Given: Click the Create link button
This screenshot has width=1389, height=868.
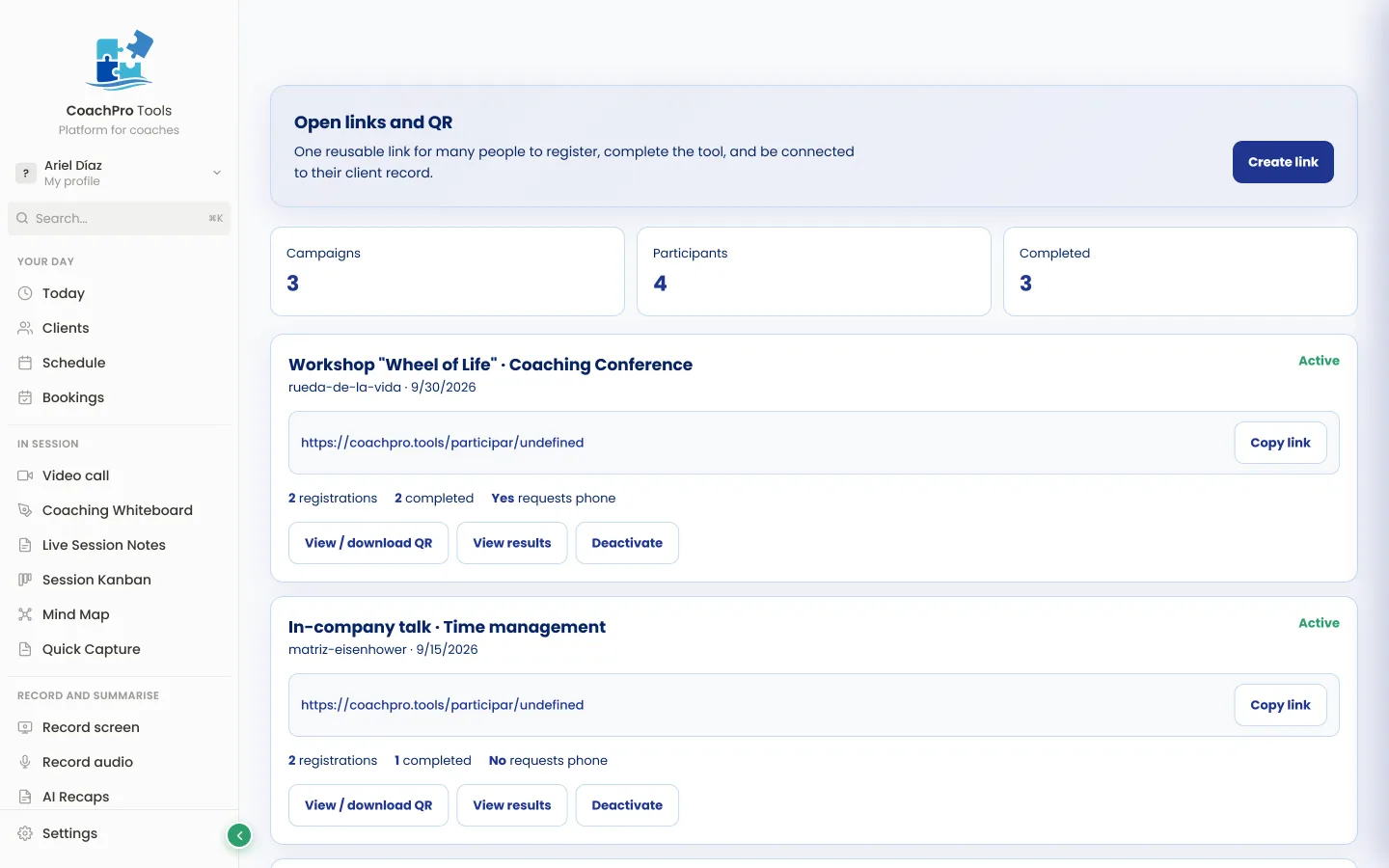Looking at the screenshot, I should click(x=1283, y=162).
